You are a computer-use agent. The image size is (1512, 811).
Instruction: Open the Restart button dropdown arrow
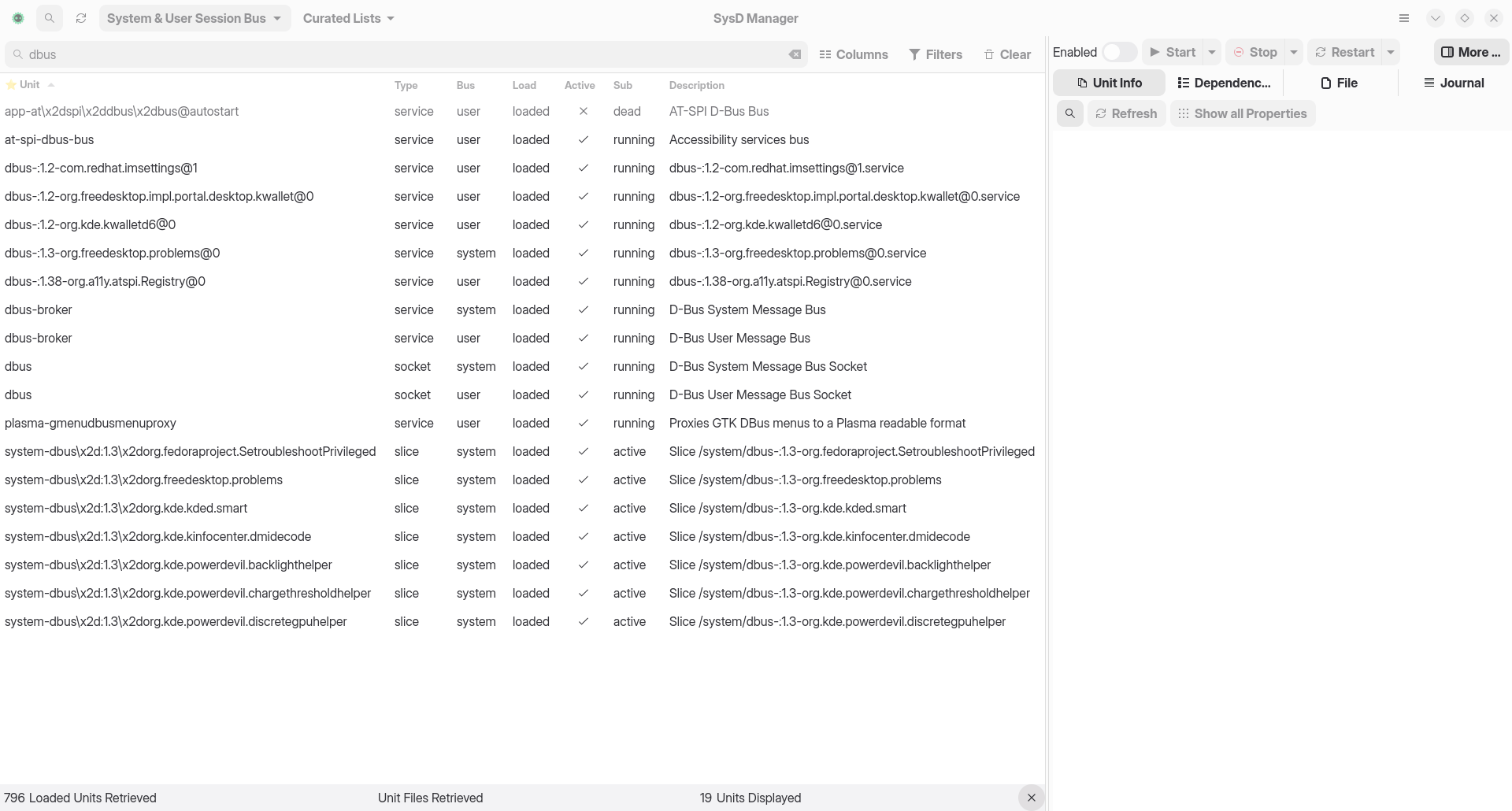click(x=1391, y=52)
